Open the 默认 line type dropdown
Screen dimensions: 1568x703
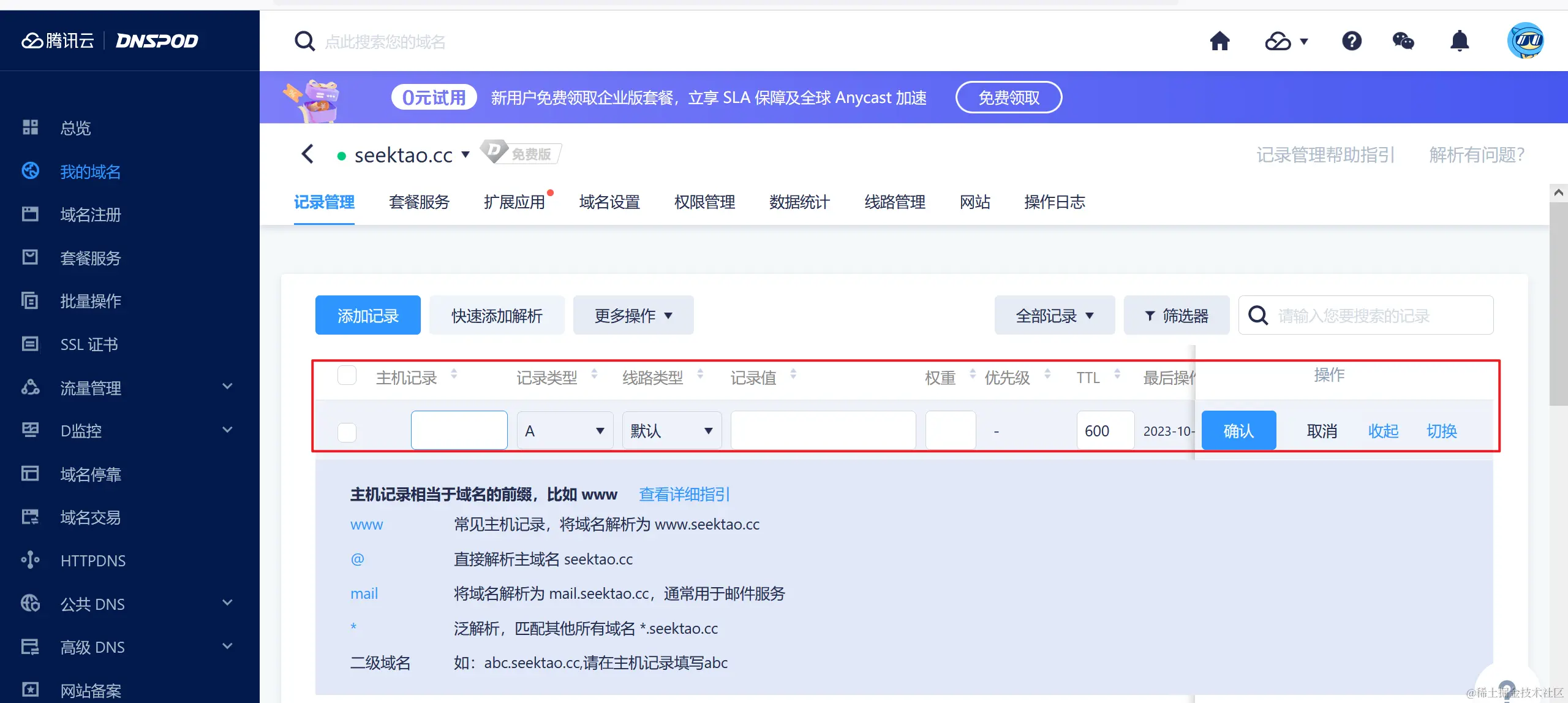pos(672,431)
